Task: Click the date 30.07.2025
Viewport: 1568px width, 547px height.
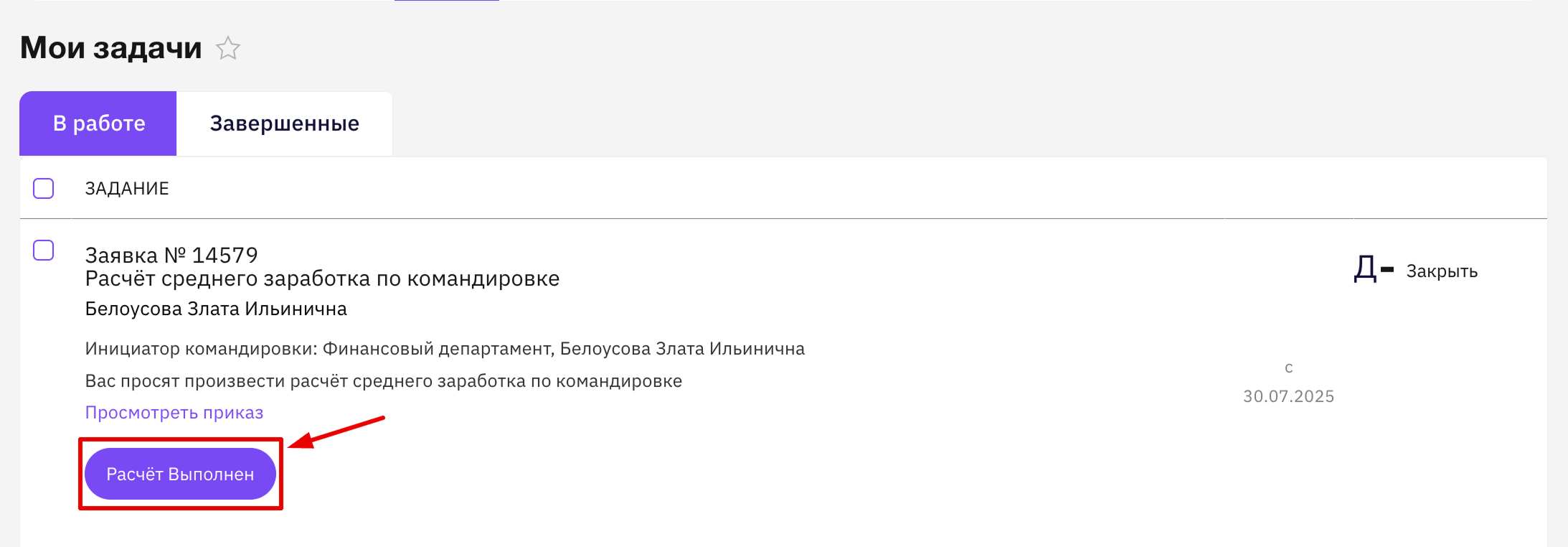Action: point(1289,396)
